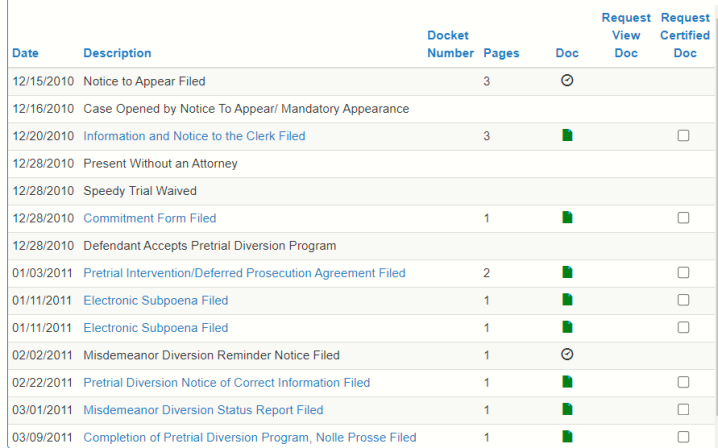Viewport: 718px width, 448px height.
Task: Open document icon for Misdemeanor Diversion Status Report
Action: (x=567, y=410)
